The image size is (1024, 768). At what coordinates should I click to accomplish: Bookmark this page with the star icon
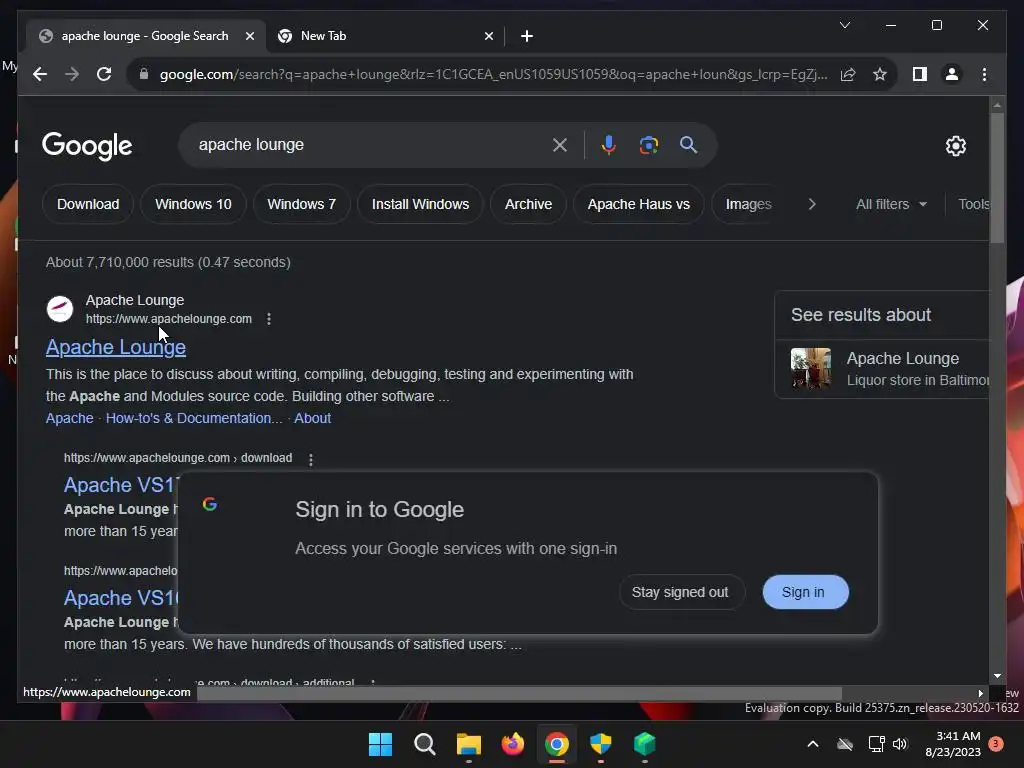880,74
